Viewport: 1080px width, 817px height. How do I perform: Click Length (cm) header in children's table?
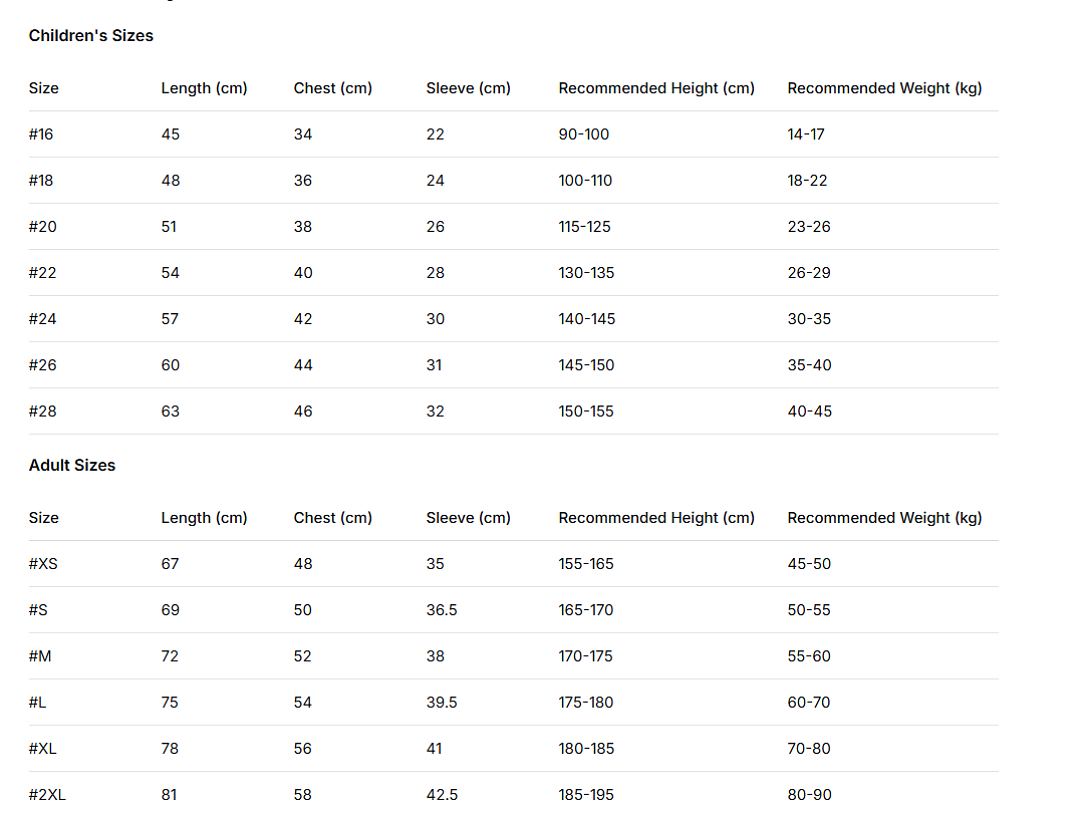coord(204,88)
